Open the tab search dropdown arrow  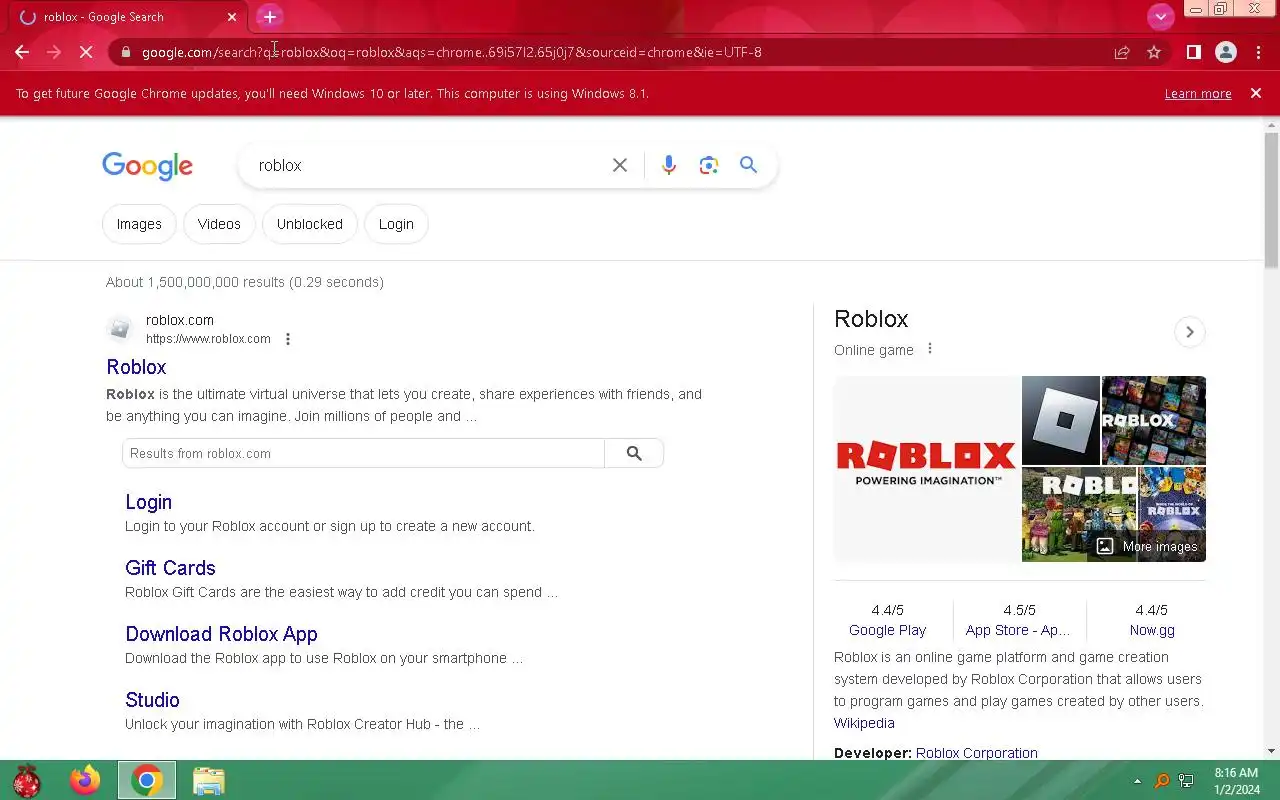click(1160, 17)
